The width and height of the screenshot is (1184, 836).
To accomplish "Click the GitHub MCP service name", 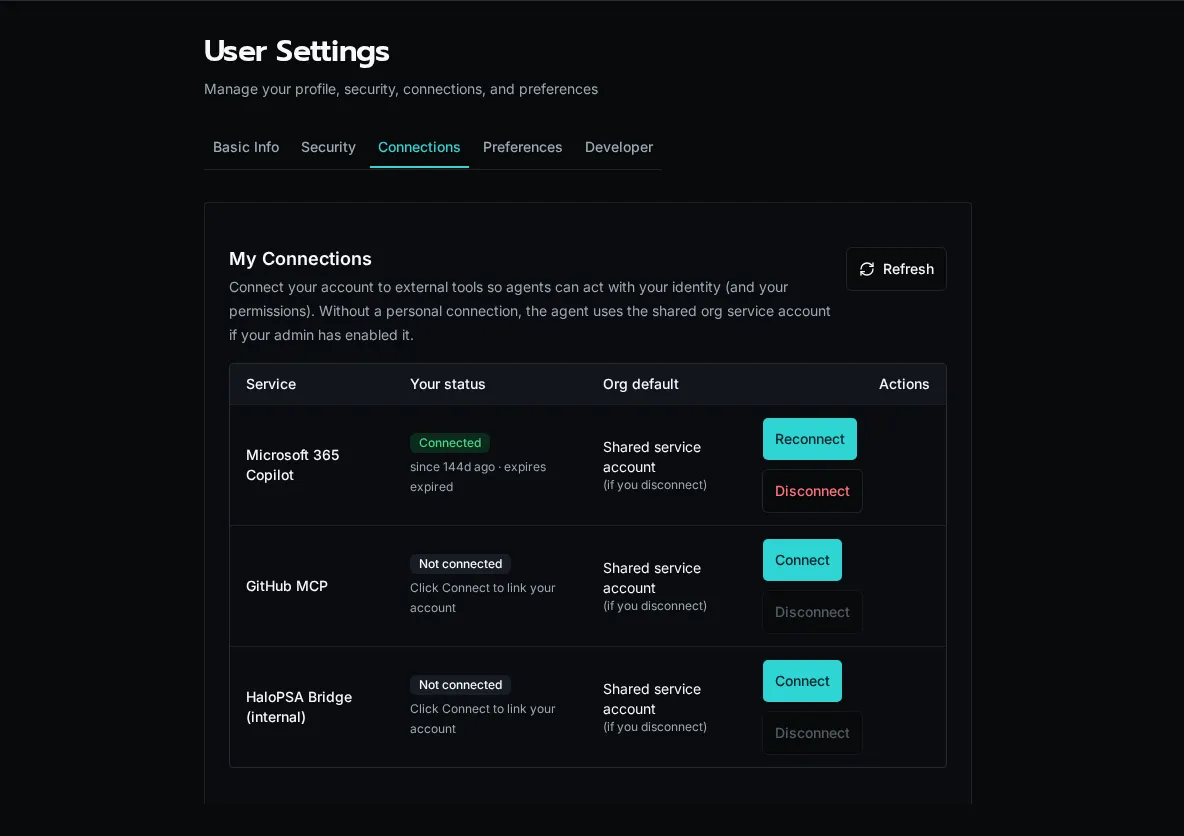I will (x=287, y=586).
